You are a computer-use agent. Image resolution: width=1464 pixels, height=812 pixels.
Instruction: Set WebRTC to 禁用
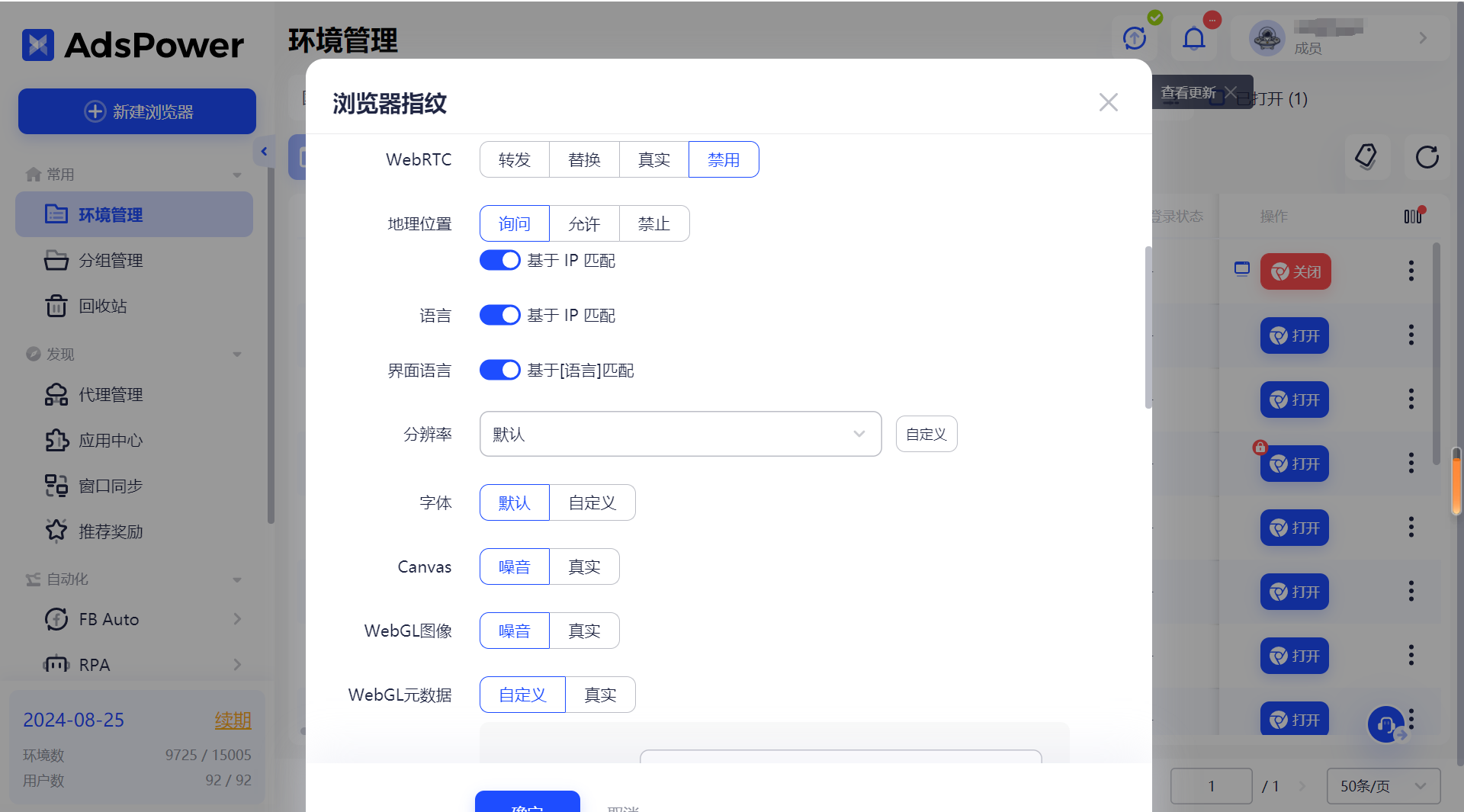pyautogui.click(x=724, y=159)
